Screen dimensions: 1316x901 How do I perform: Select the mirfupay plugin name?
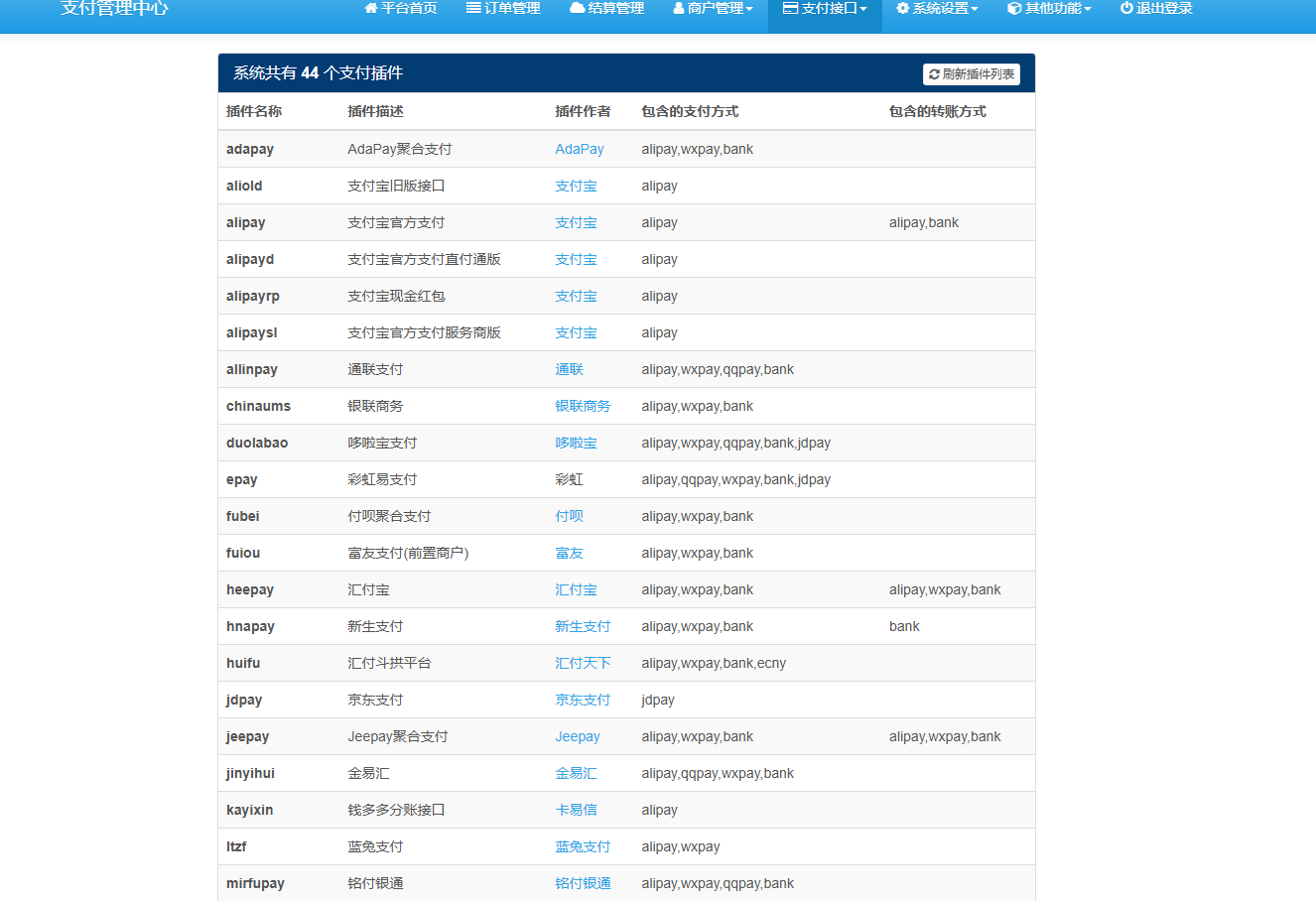click(x=255, y=883)
